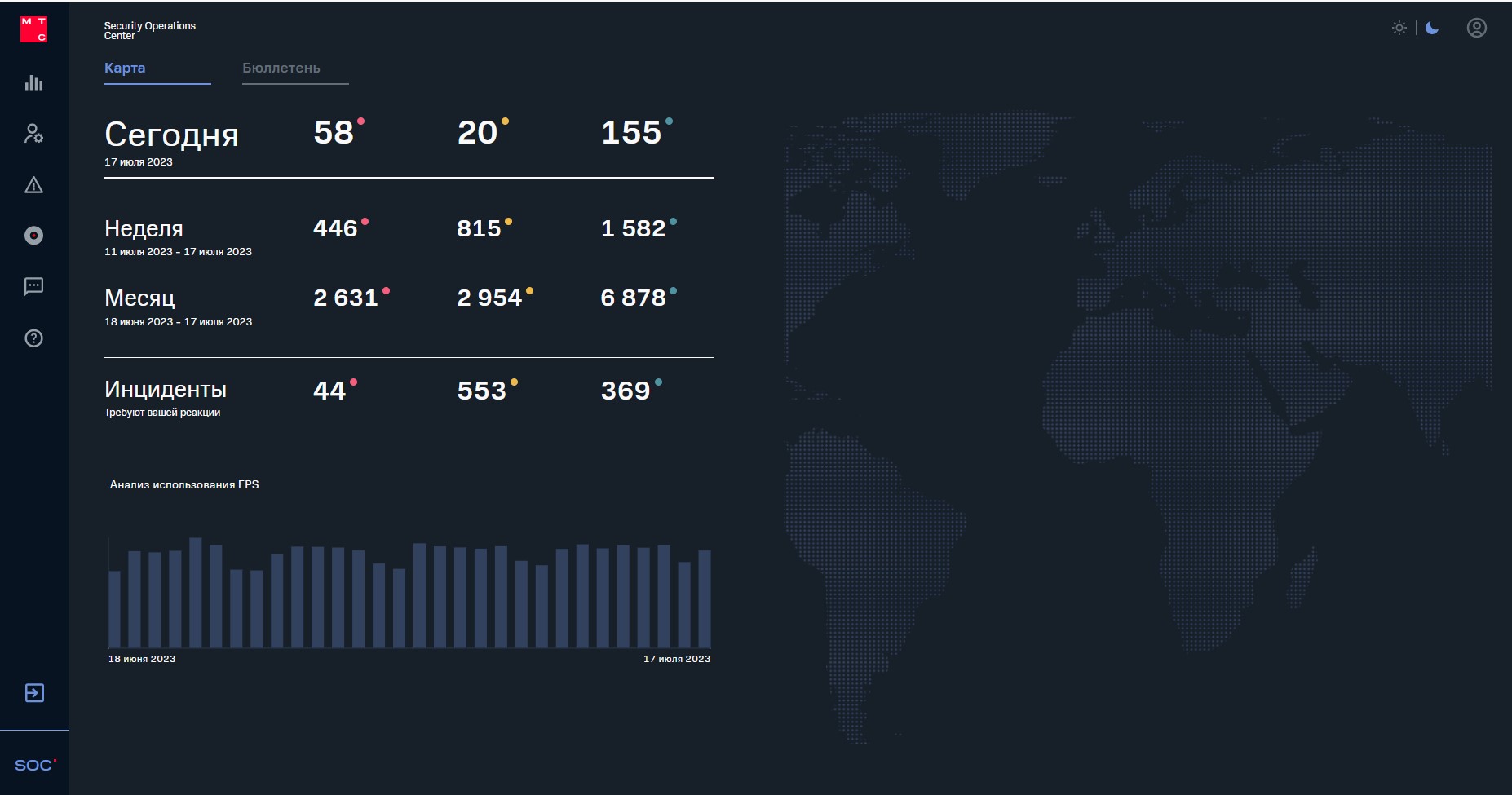The height and width of the screenshot is (795, 1512).
Task: Open the 553 medium incidents count
Action: click(x=482, y=391)
